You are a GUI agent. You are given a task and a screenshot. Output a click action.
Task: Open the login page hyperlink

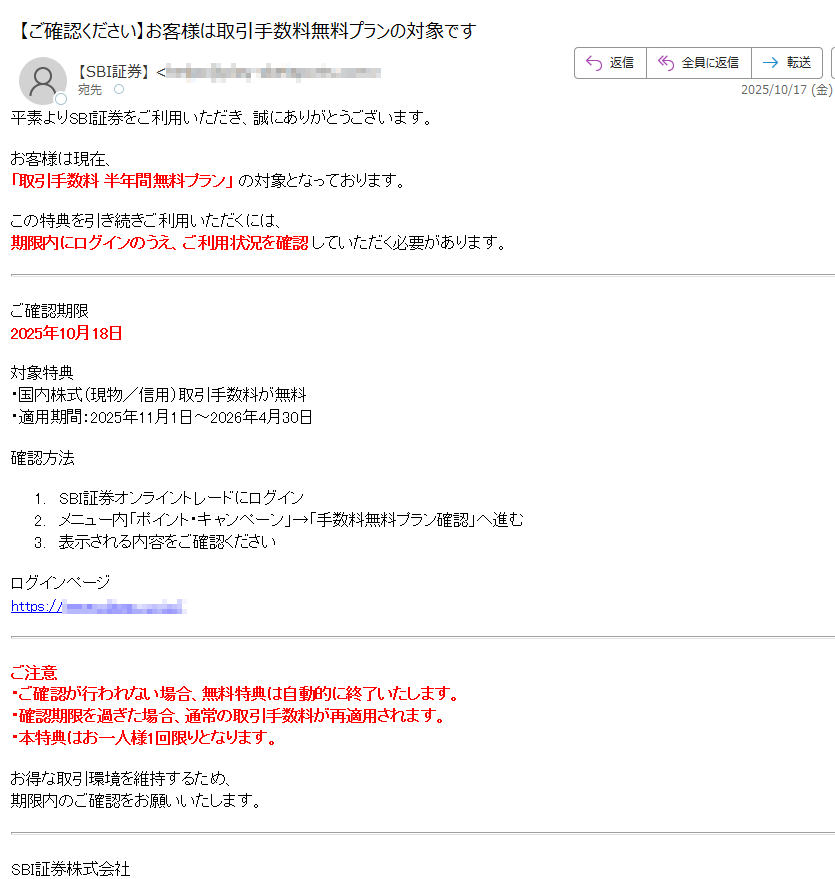coord(95,606)
